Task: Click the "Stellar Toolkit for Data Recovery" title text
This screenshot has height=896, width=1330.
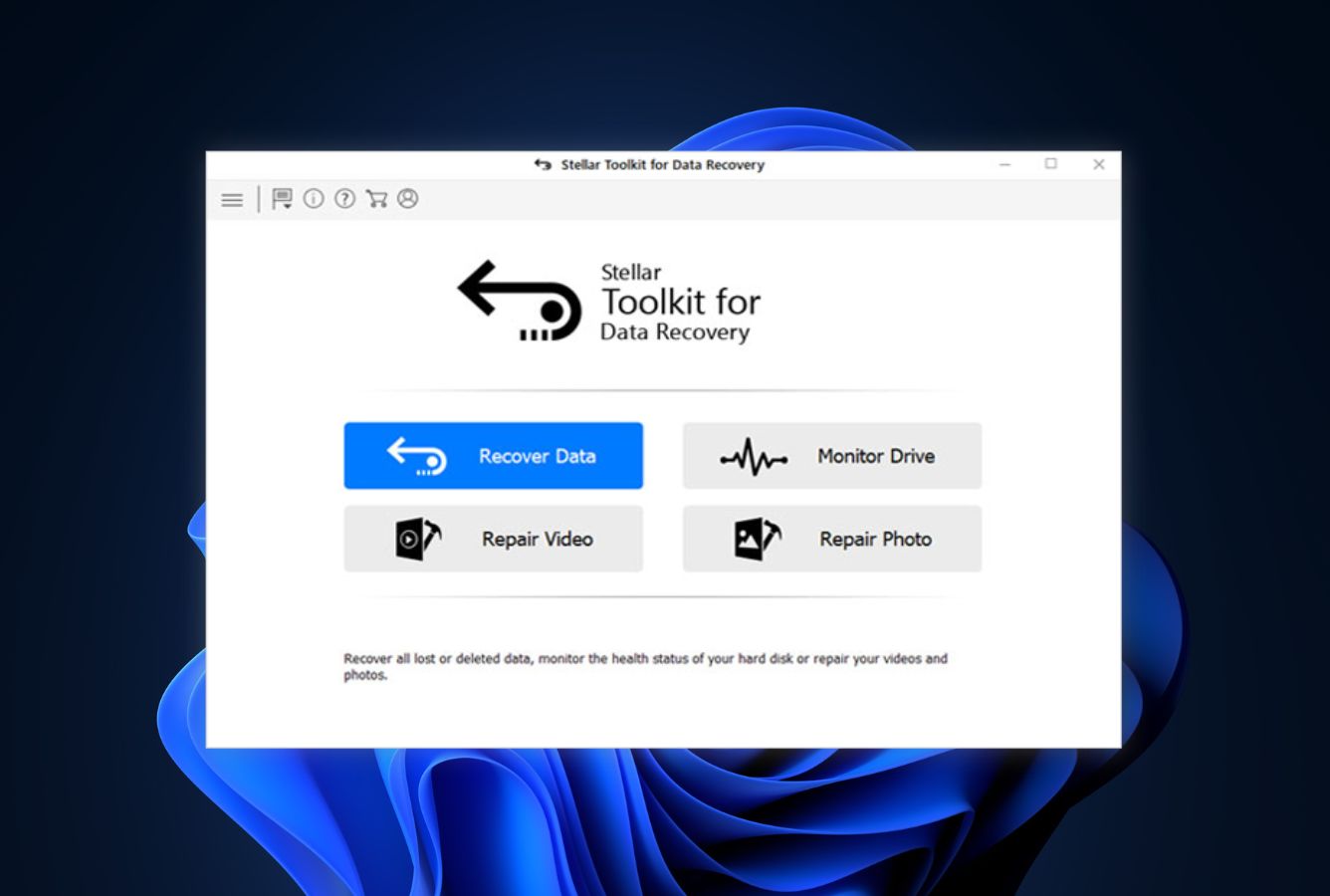Action: 662,165
